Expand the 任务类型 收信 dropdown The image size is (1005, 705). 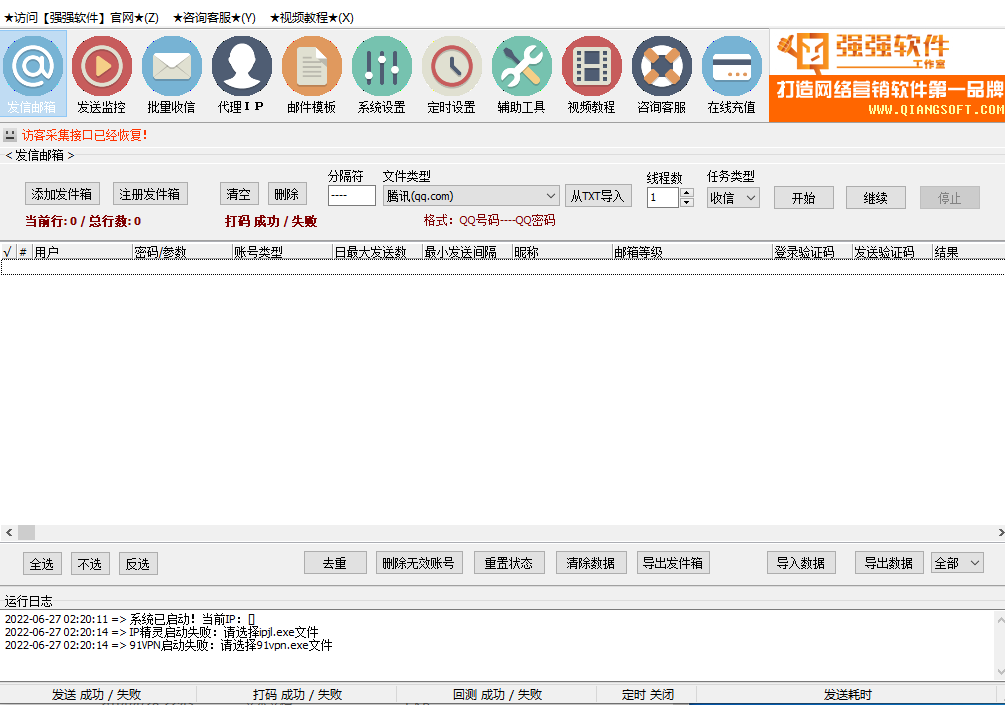733,198
